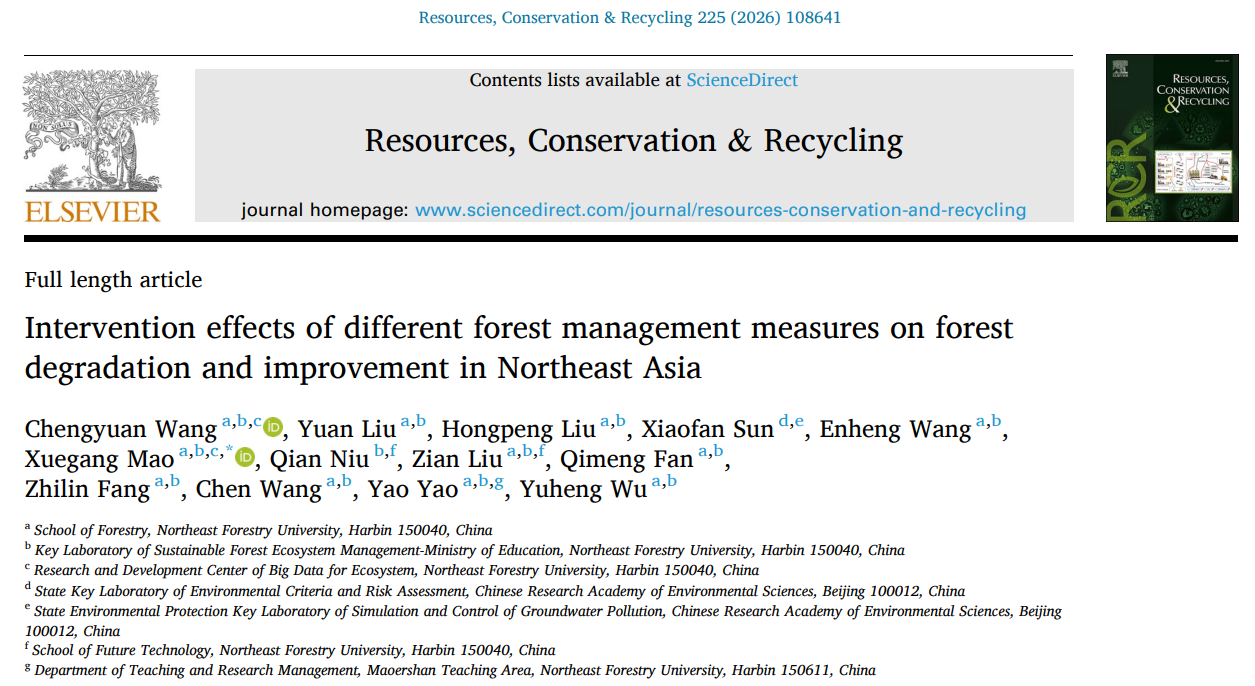This screenshot has height=686, width=1255.
Task: Click the ELSEVIER wordmark text
Action: tap(92, 211)
